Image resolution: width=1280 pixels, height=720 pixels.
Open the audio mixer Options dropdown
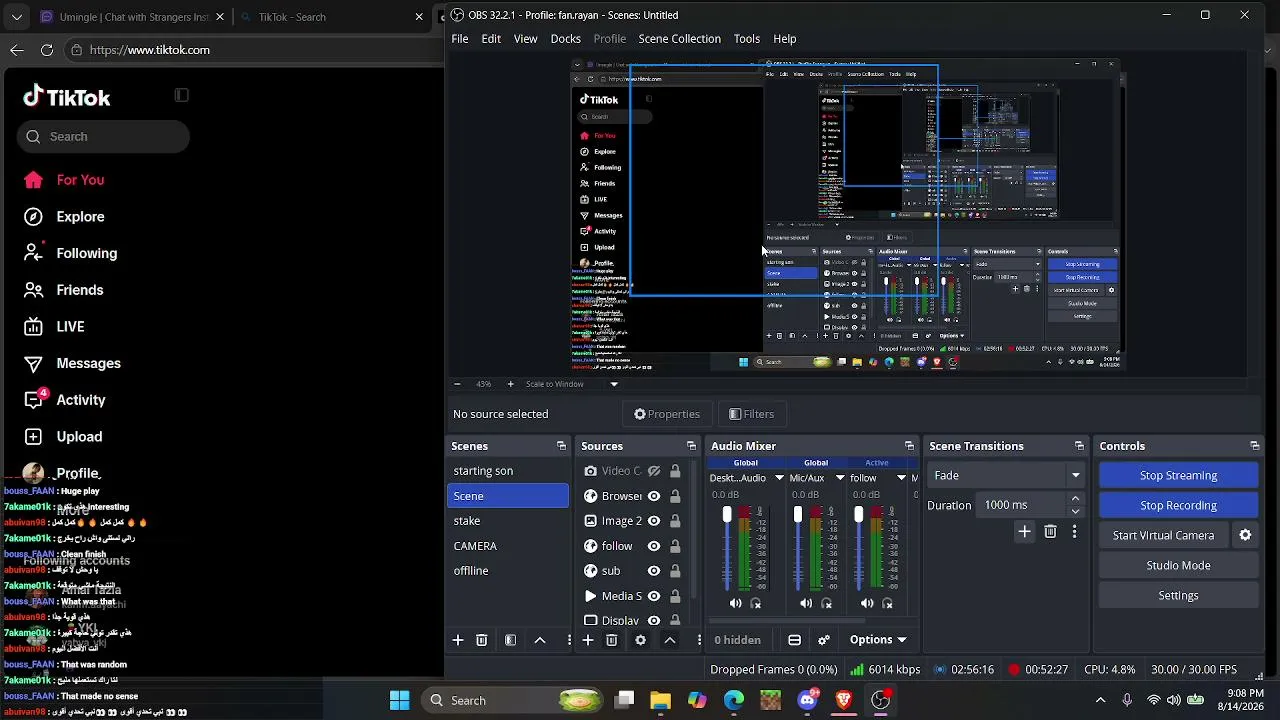(x=878, y=640)
